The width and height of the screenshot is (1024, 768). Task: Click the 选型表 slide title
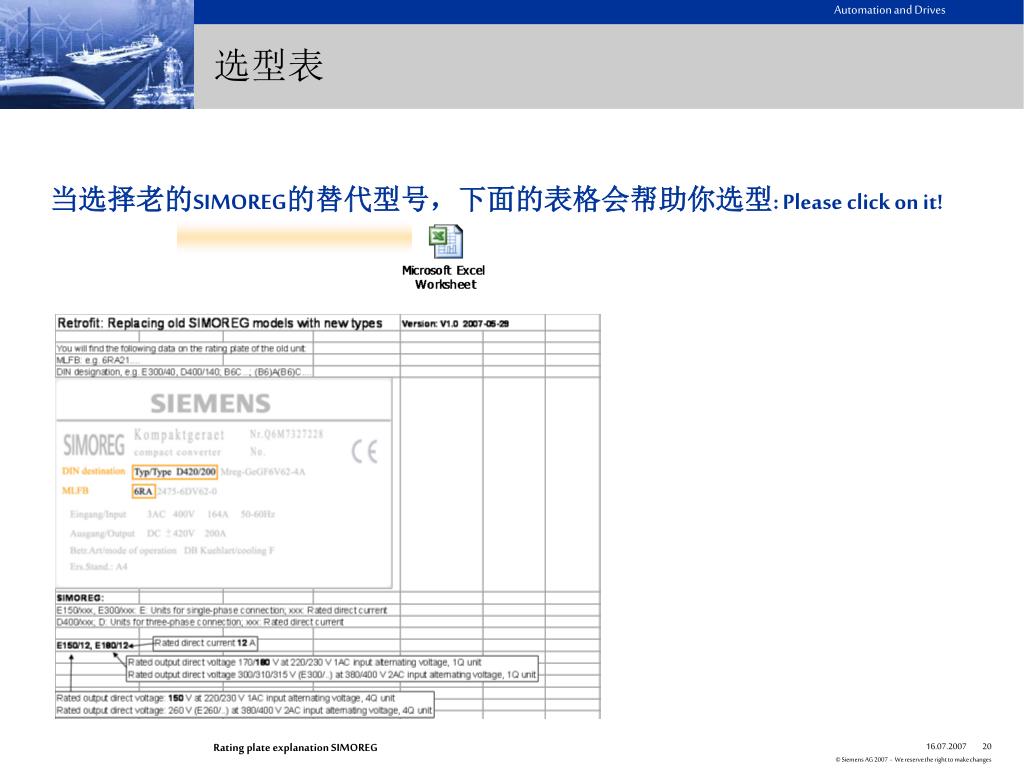tap(269, 65)
